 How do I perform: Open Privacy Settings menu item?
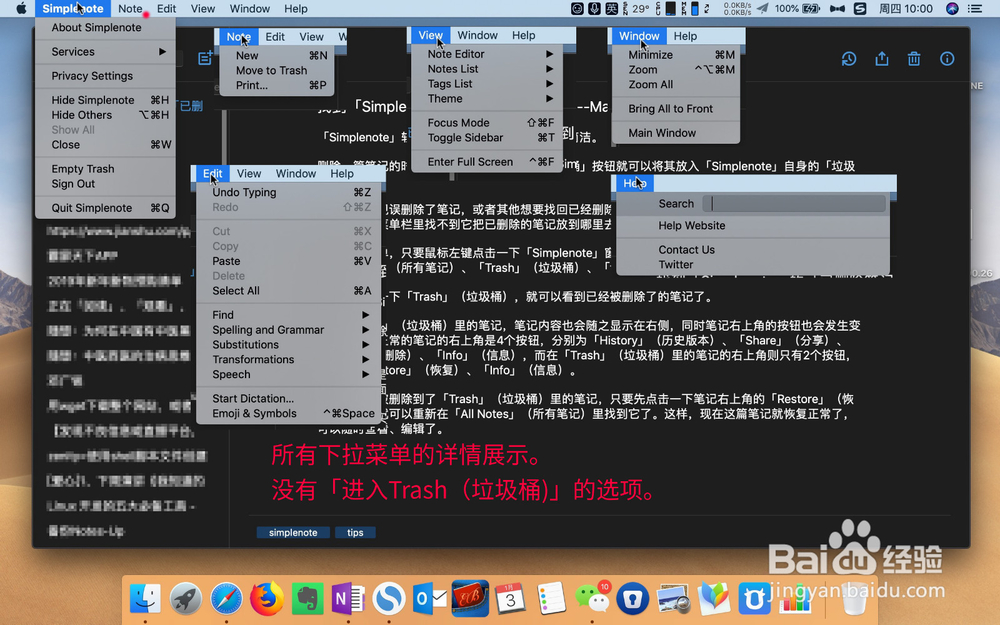[x=106, y=76]
